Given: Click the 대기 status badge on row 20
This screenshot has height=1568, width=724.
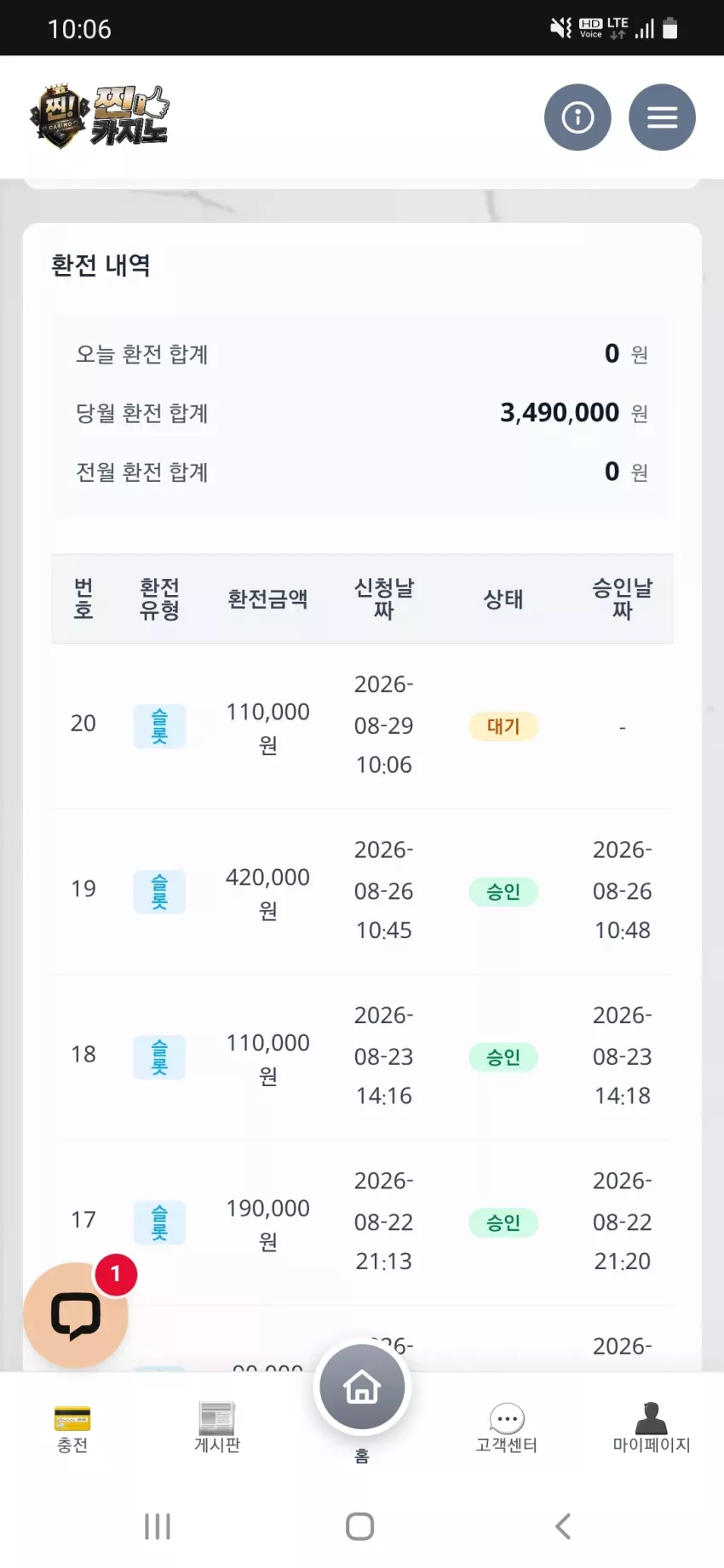Looking at the screenshot, I should point(503,726).
